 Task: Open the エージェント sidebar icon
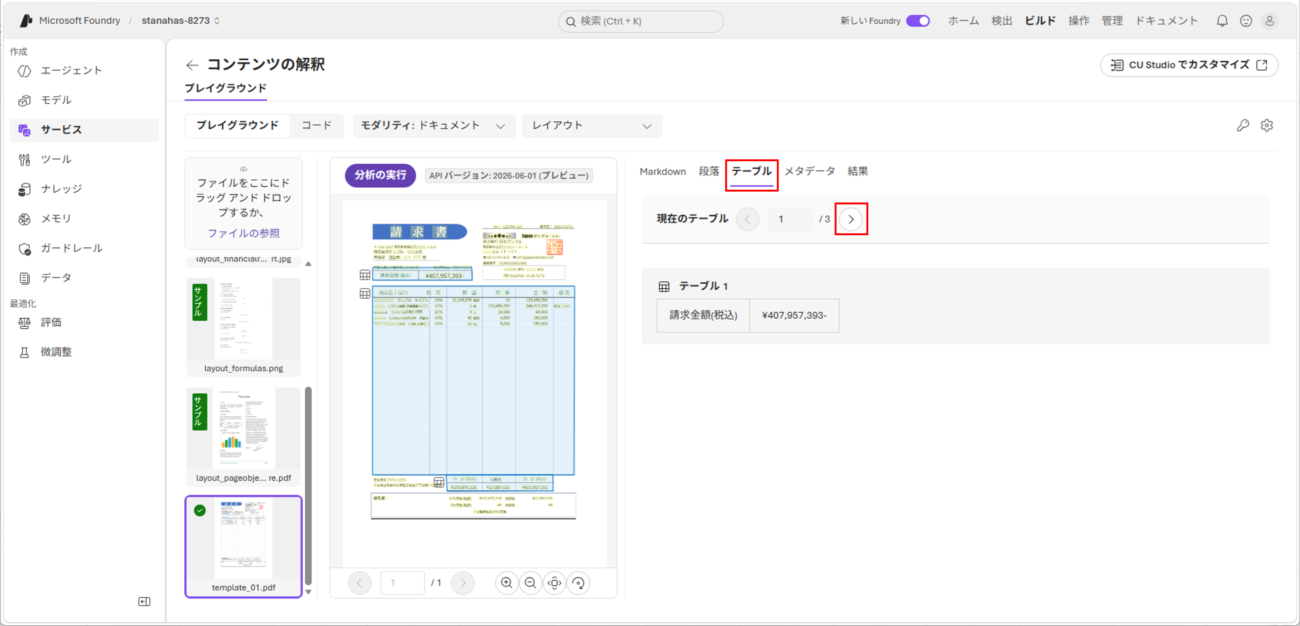click(25, 71)
